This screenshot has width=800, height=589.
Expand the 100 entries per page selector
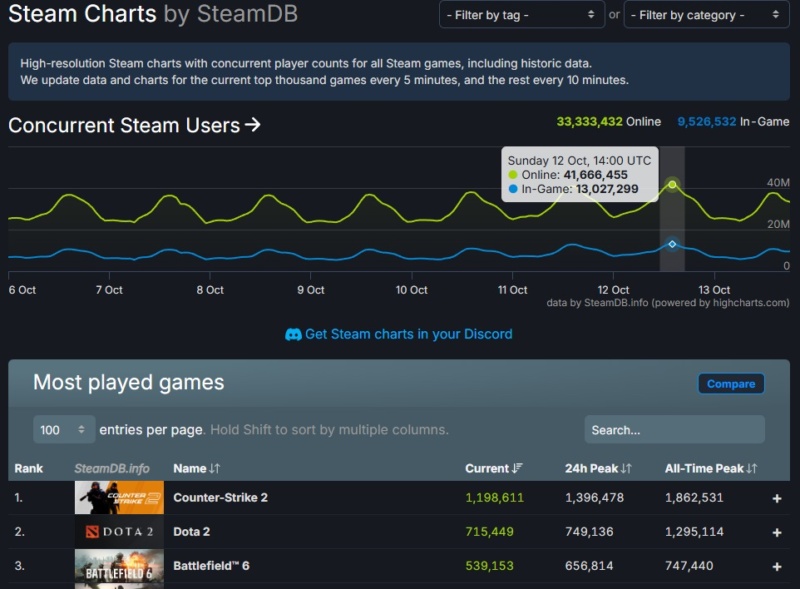tap(64, 430)
